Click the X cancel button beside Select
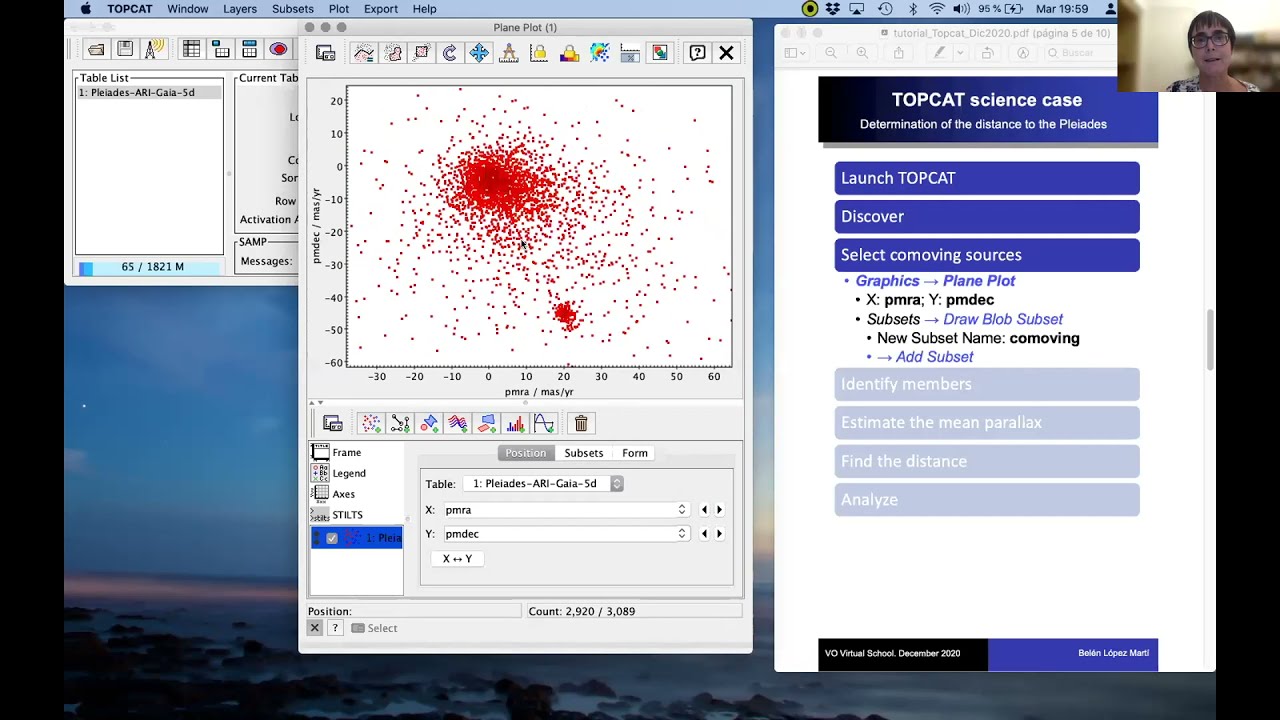This screenshot has height=720, width=1280. (314, 628)
